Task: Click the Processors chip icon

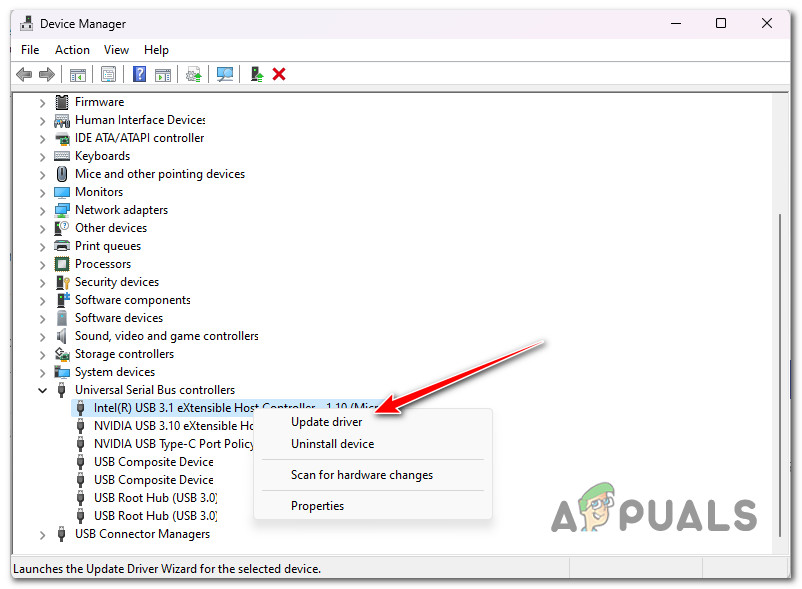Action: (x=62, y=264)
